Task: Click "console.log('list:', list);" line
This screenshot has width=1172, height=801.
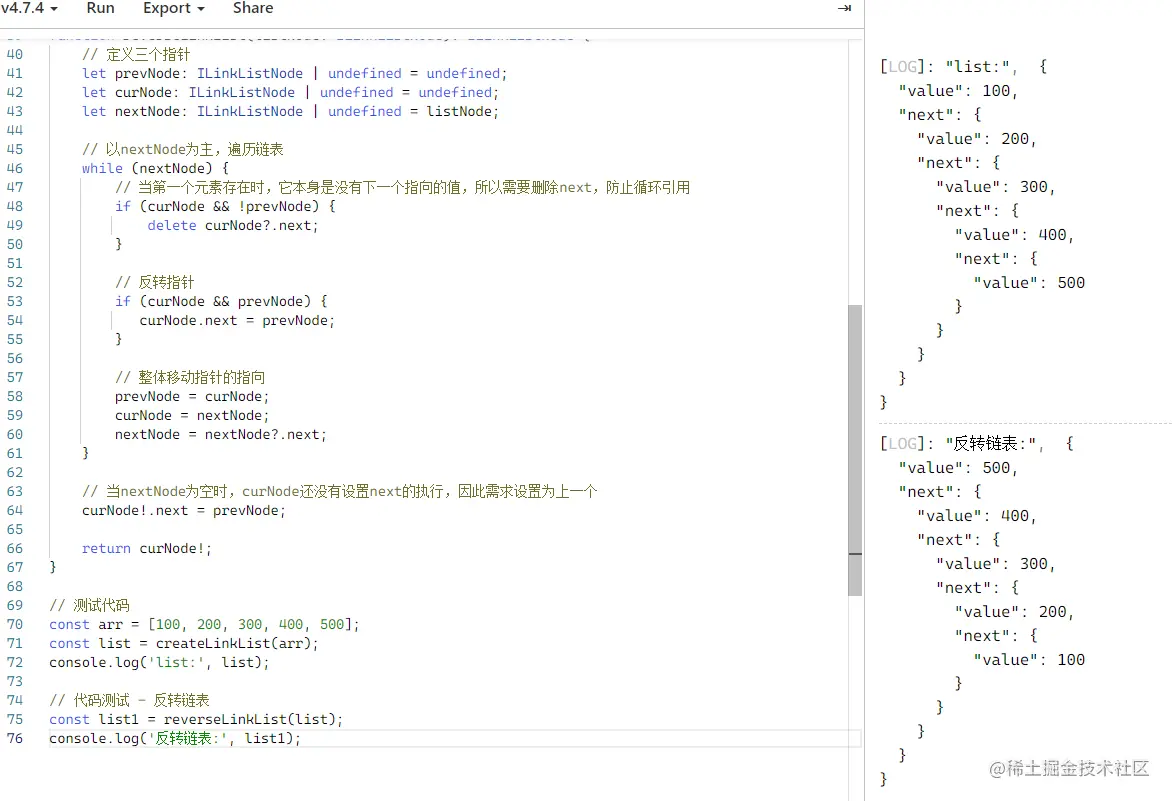Action: click(159, 663)
